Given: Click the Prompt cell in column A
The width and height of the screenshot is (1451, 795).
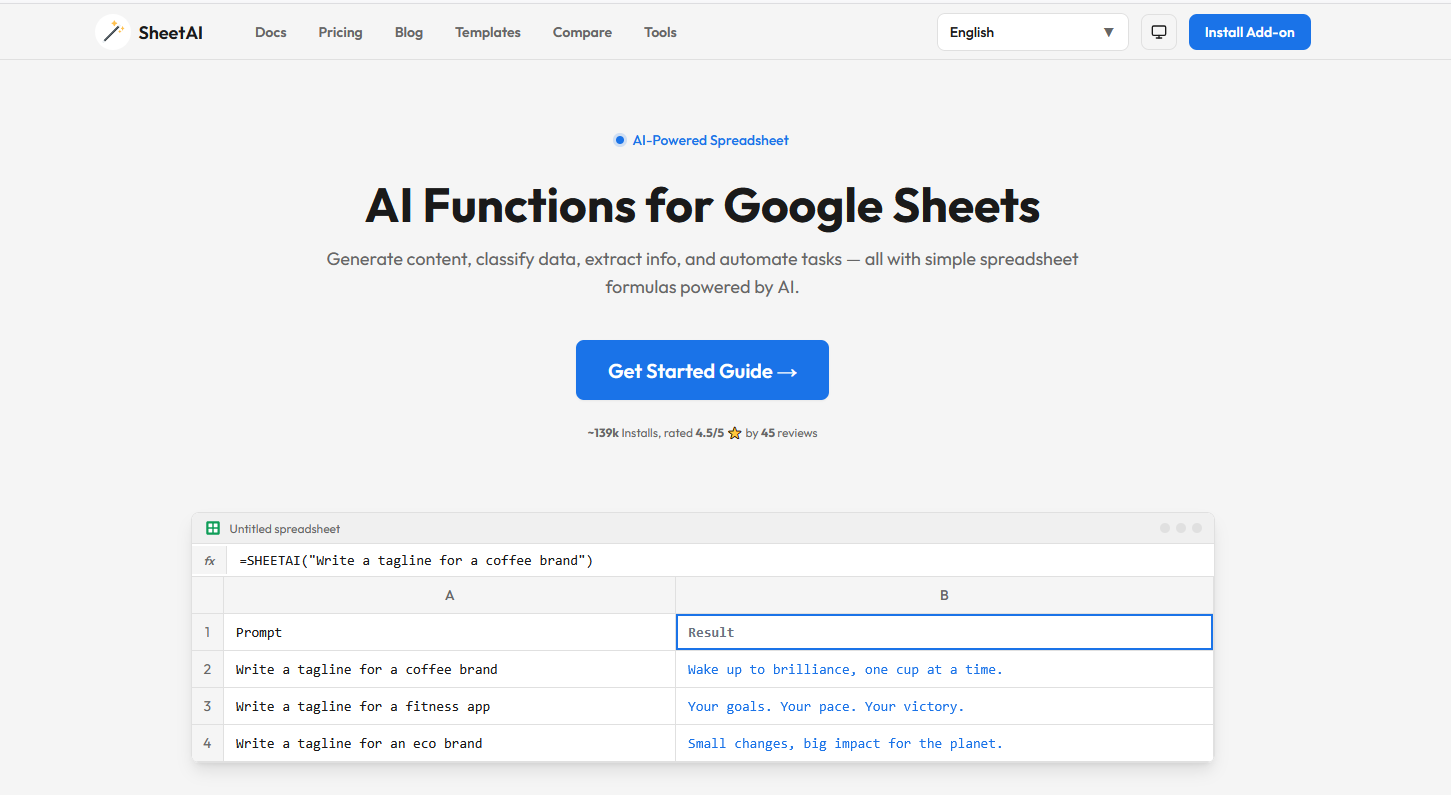Looking at the screenshot, I should tap(450, 632).
